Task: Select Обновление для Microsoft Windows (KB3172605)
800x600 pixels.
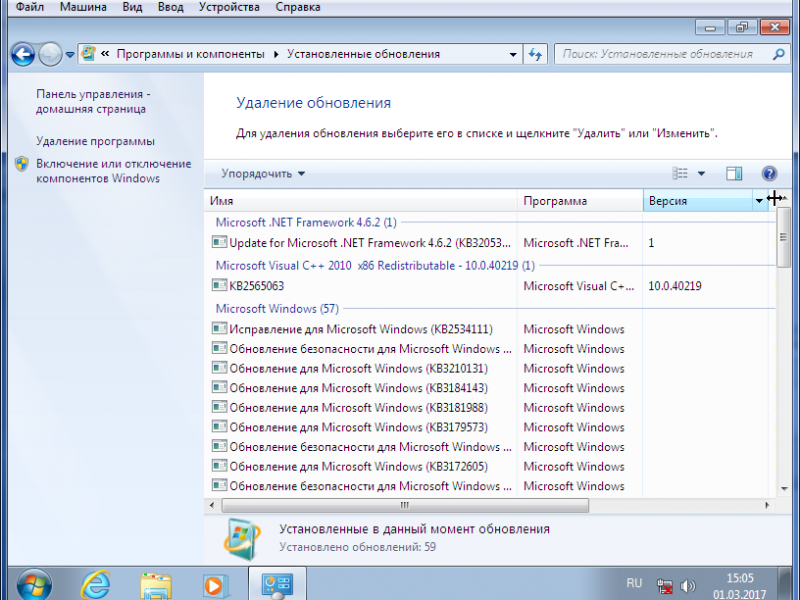Action: pos(490,466)
